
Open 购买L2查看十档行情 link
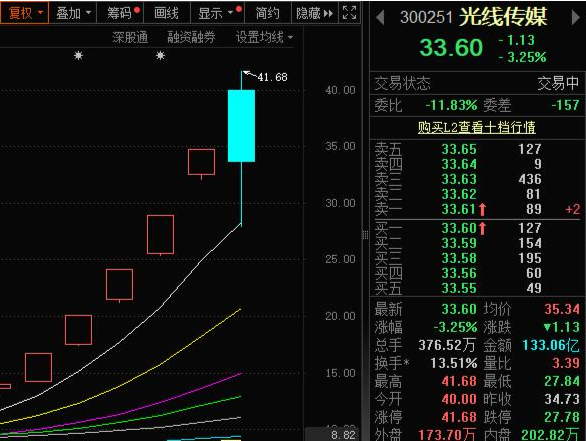476,127
